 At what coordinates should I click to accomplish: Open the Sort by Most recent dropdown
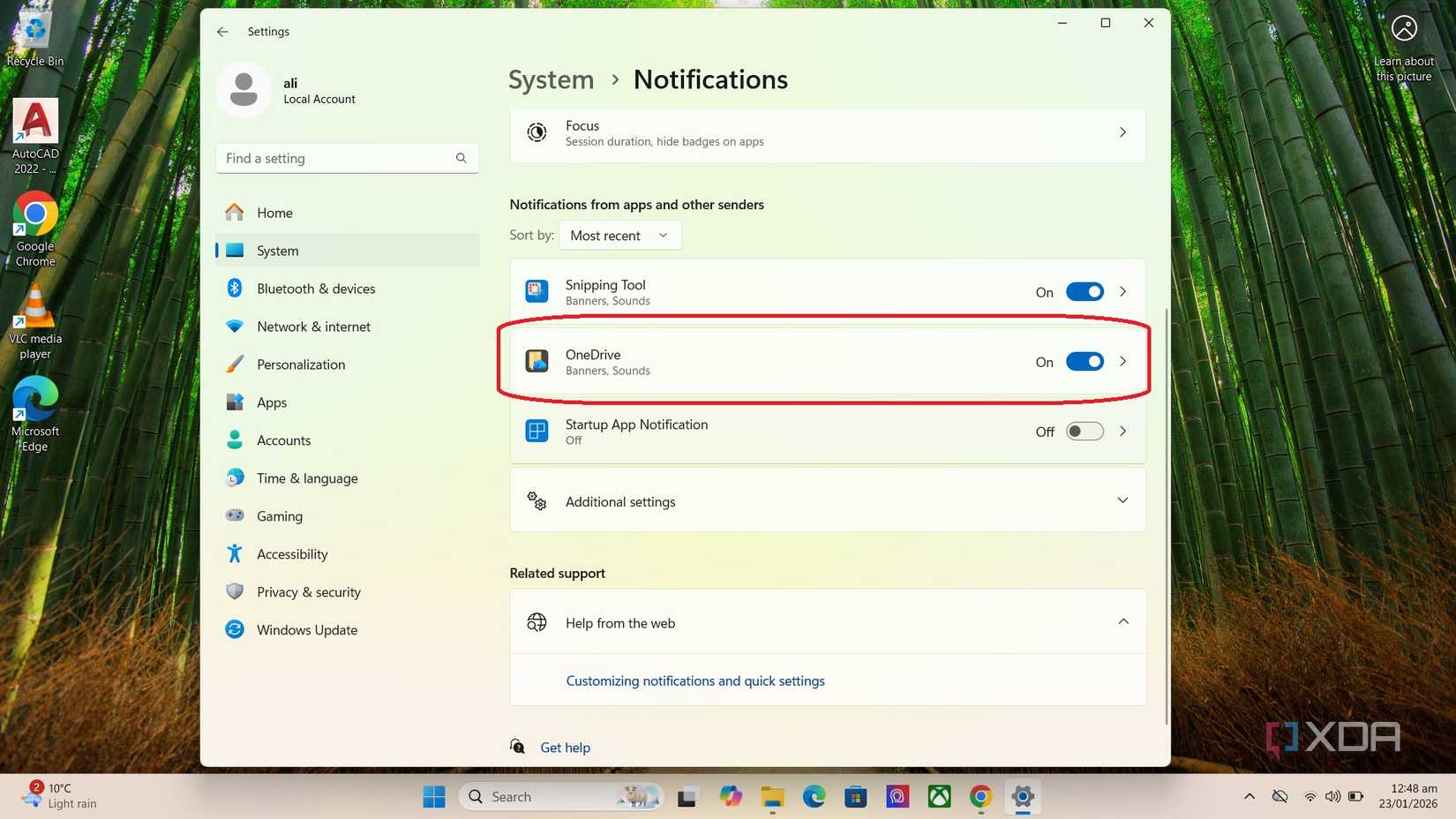pyautogui.click(x=619, y=235)
